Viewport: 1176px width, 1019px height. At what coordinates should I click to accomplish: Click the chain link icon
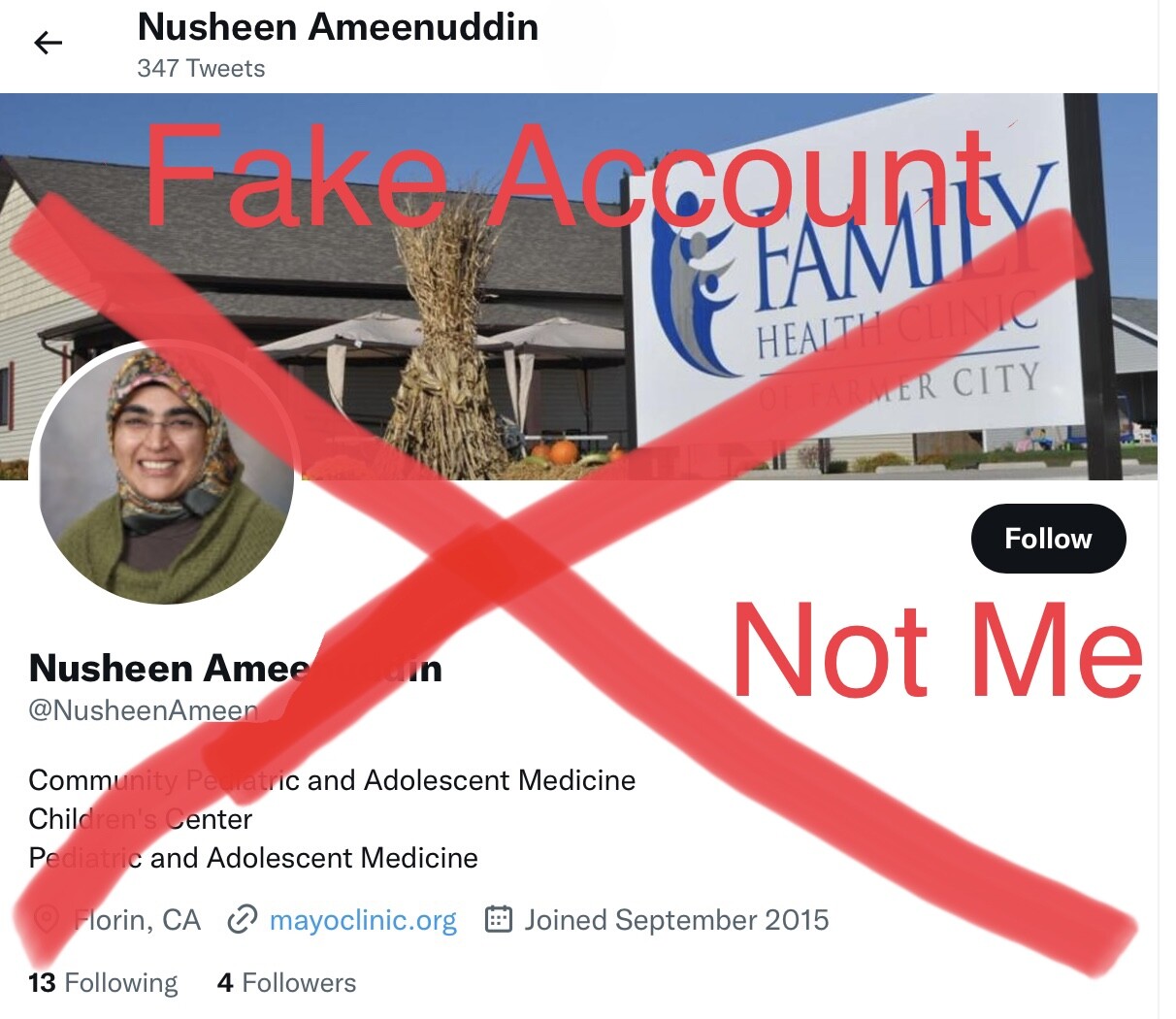pos(242,919)
